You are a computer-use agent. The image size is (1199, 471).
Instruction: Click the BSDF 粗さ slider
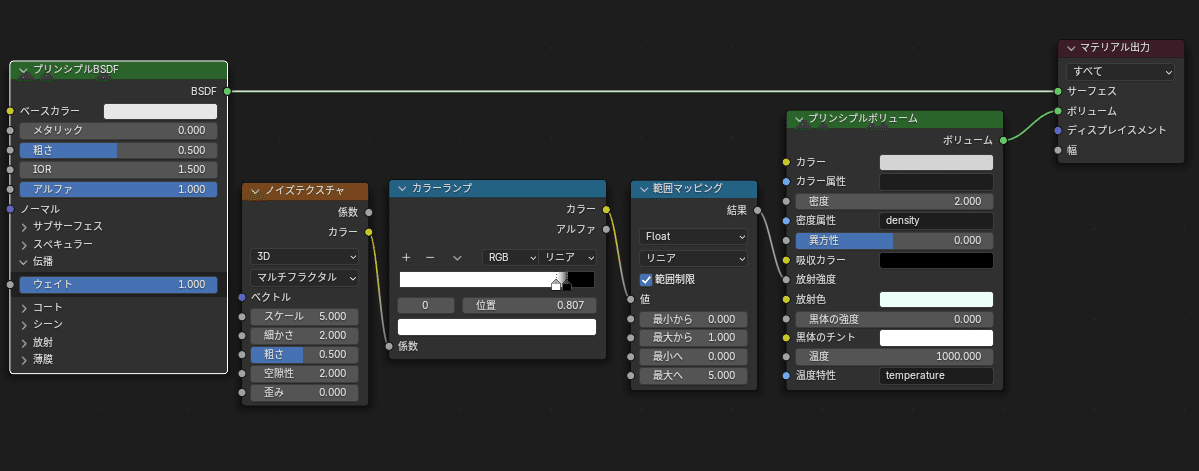coord(118,151)
